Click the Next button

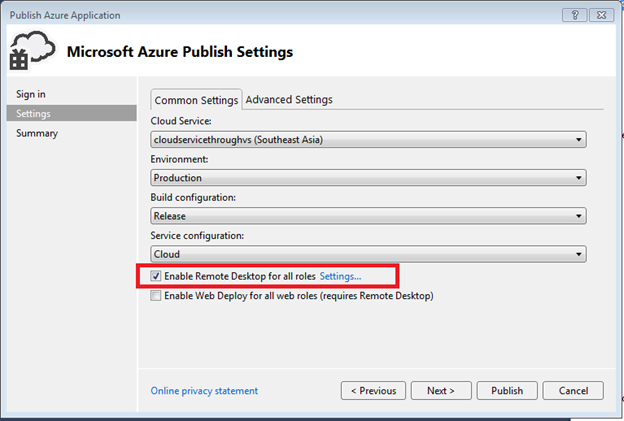[x=440, y=391]
